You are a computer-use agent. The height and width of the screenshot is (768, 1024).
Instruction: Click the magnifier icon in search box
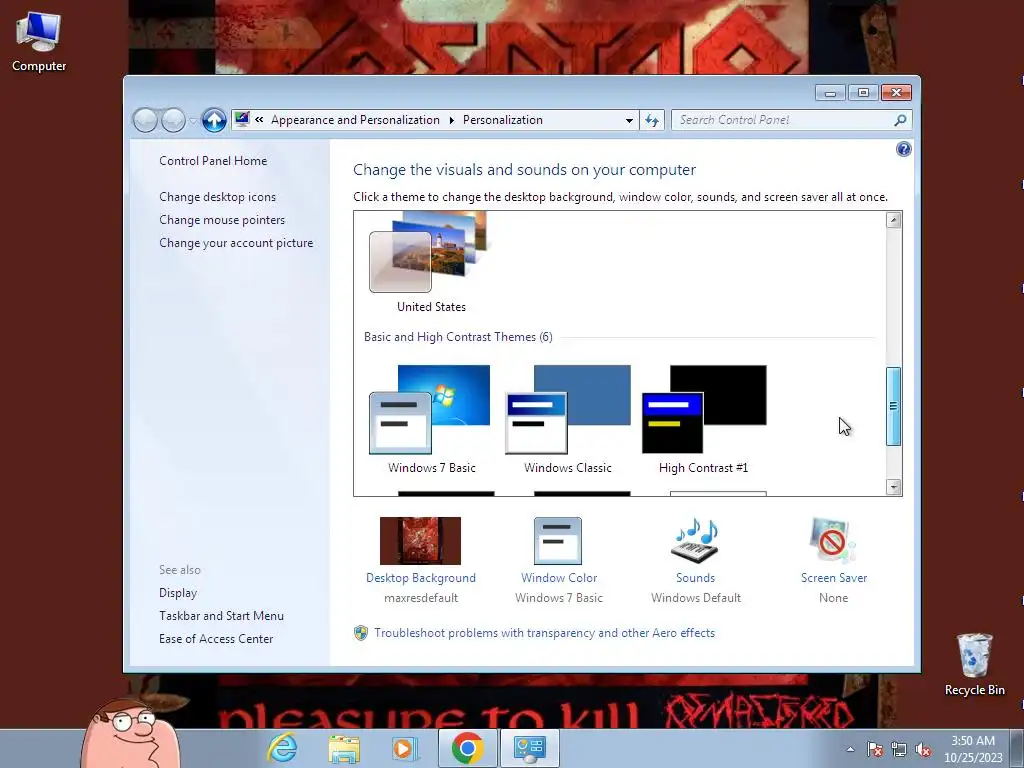click(x=900, y=120)
